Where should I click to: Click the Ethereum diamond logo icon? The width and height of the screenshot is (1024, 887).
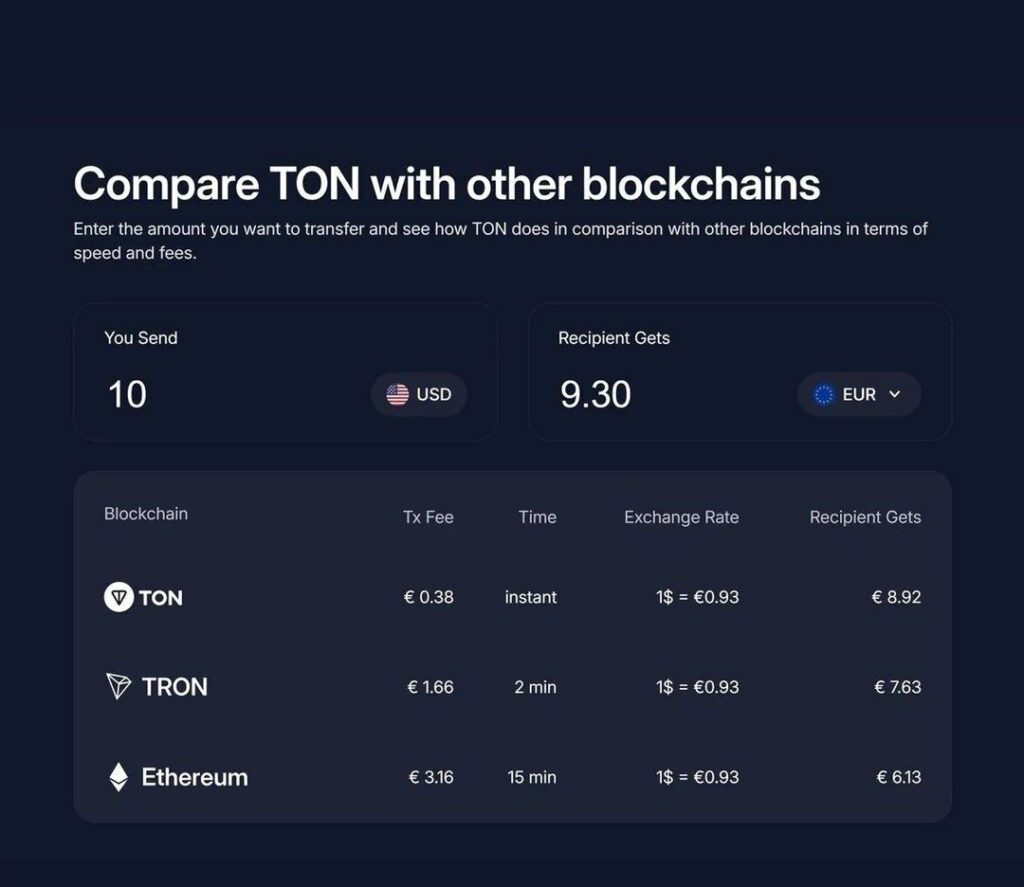tap(118, 777)
